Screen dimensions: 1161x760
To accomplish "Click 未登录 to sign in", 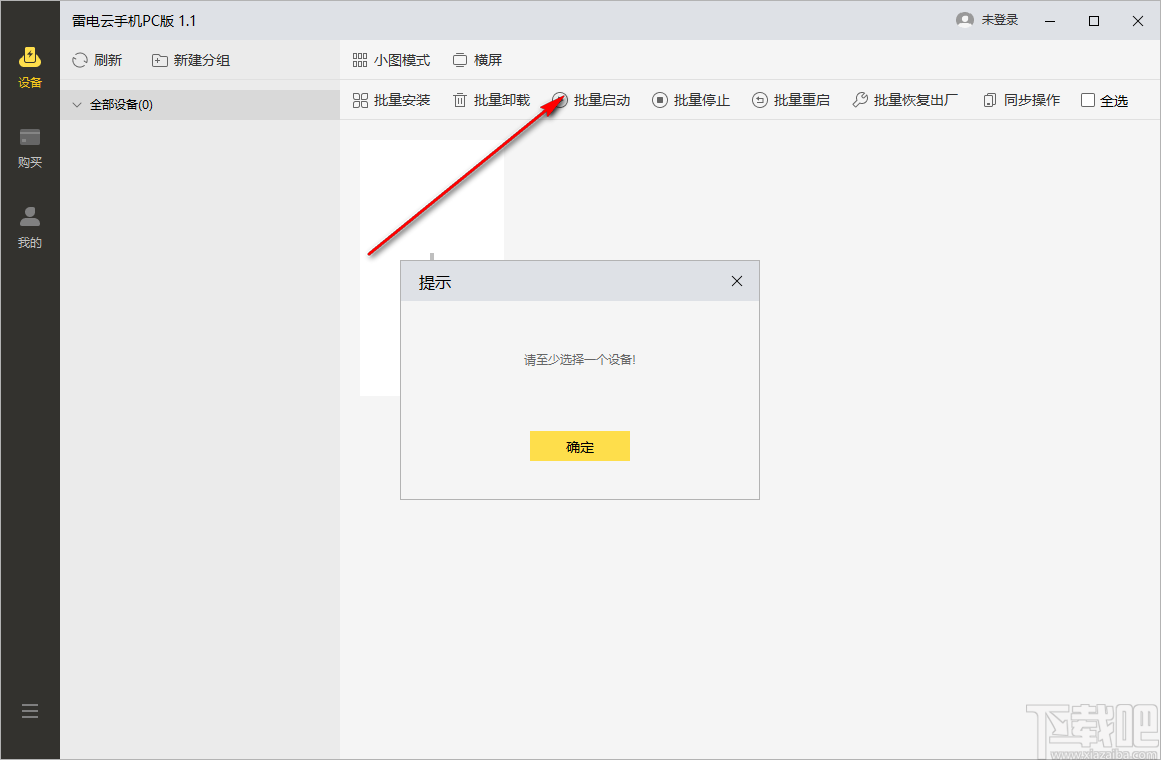I will coord(988,19).
